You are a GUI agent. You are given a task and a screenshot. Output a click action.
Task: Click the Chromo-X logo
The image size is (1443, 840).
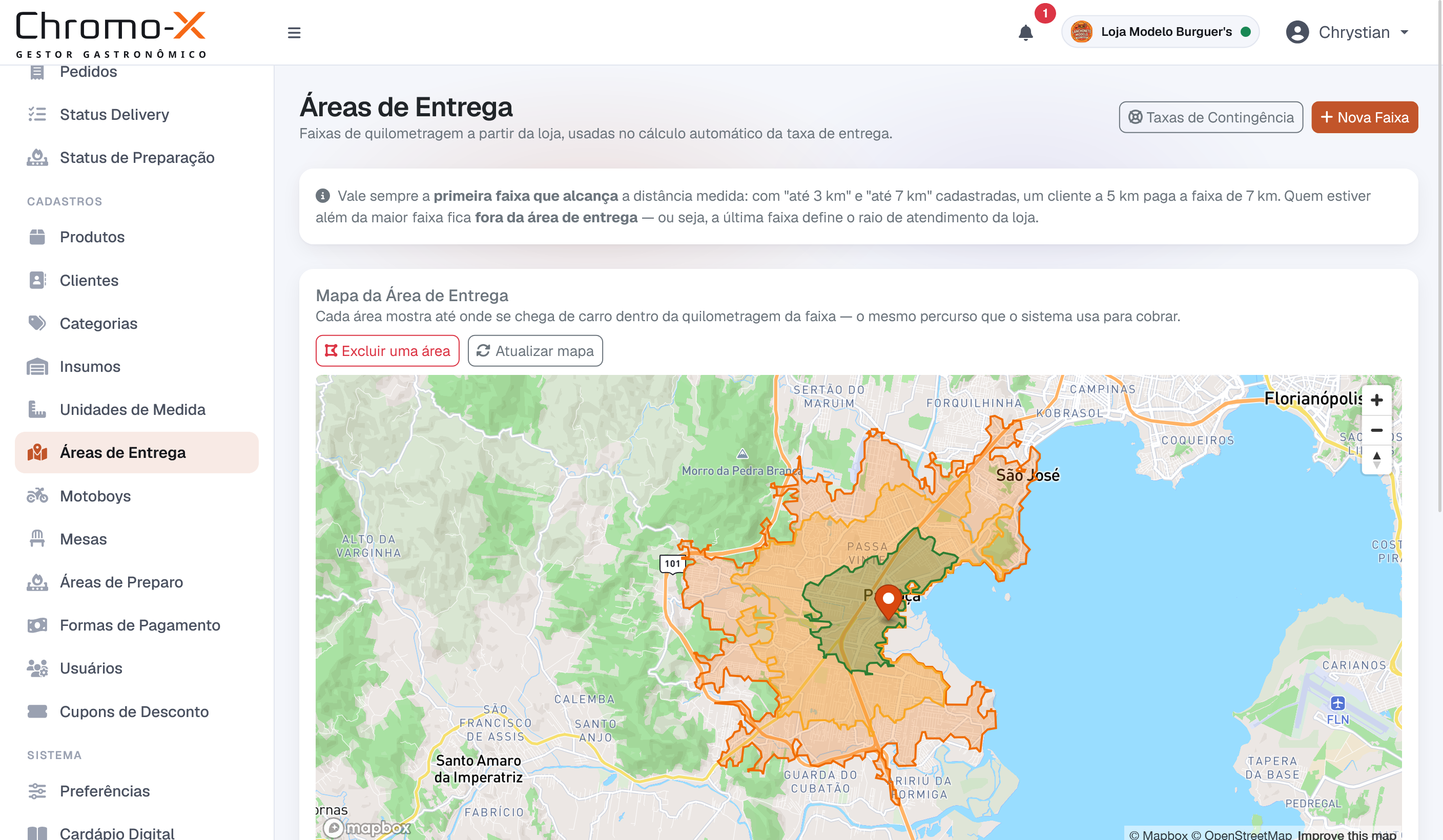(111, 34)
